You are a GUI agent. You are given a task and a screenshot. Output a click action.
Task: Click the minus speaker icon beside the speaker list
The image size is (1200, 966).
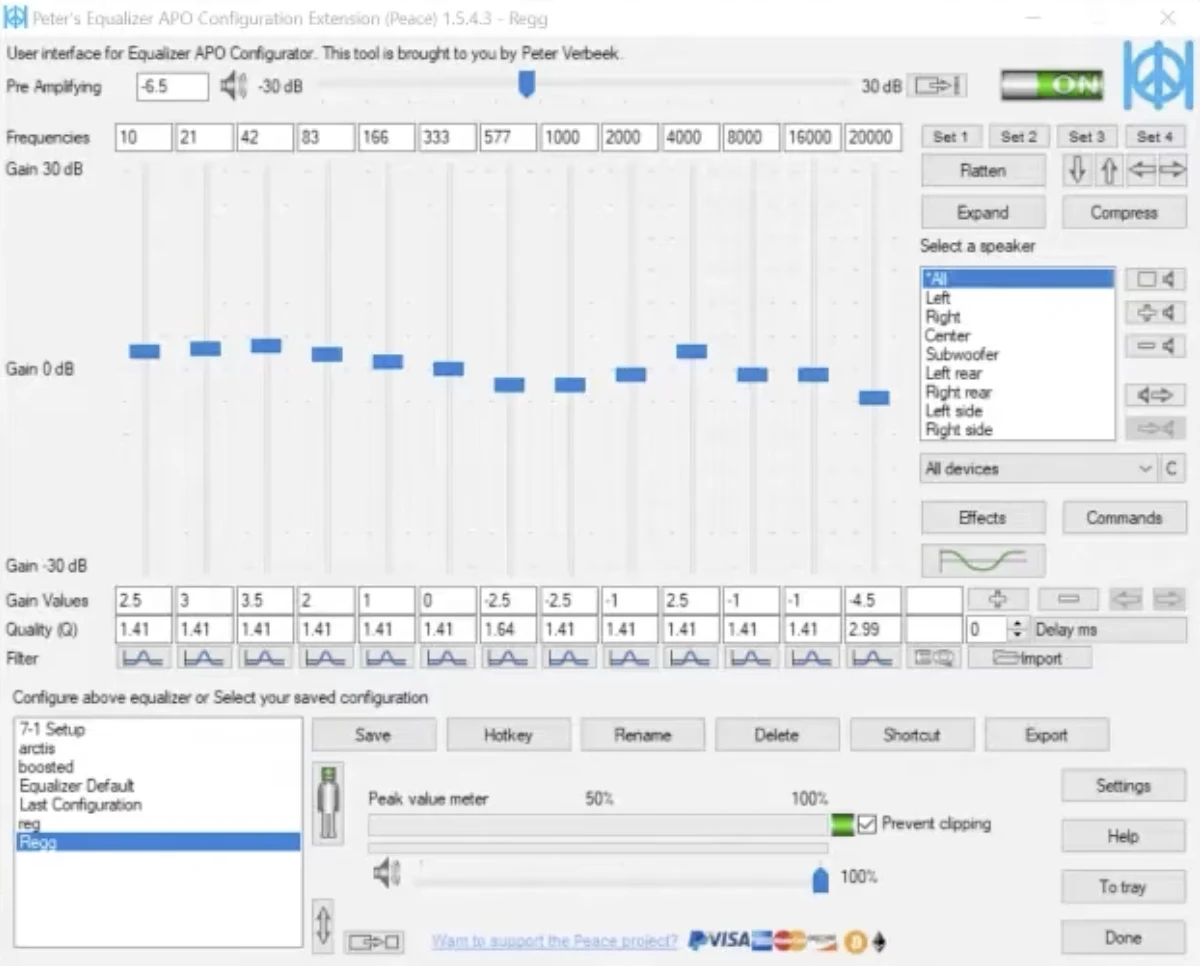1155,346
